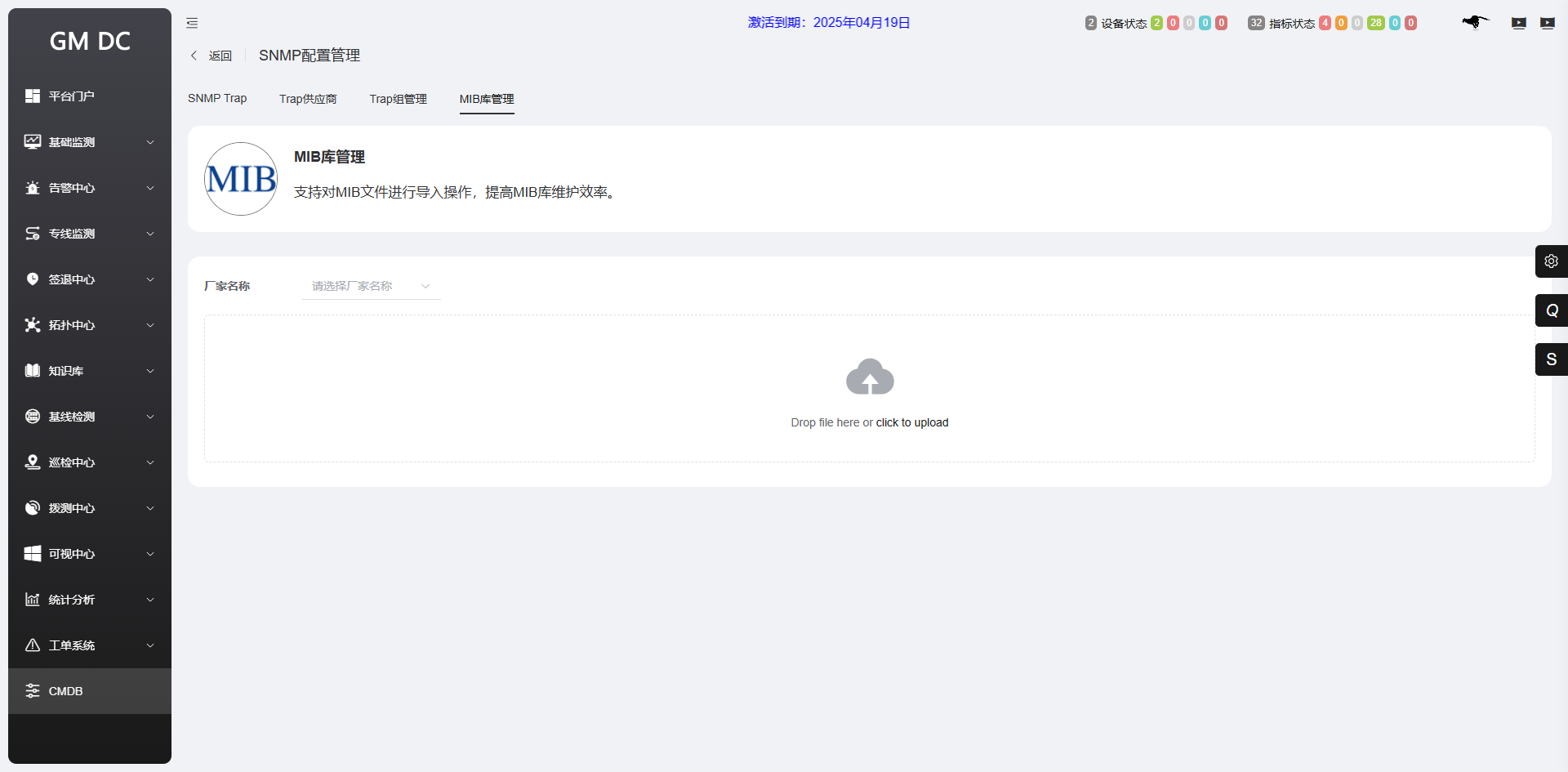This screenshot has width=1568, height=772.
Task: Expand the 拨测中心 menu chevron
Action: [x=150, y=508]
